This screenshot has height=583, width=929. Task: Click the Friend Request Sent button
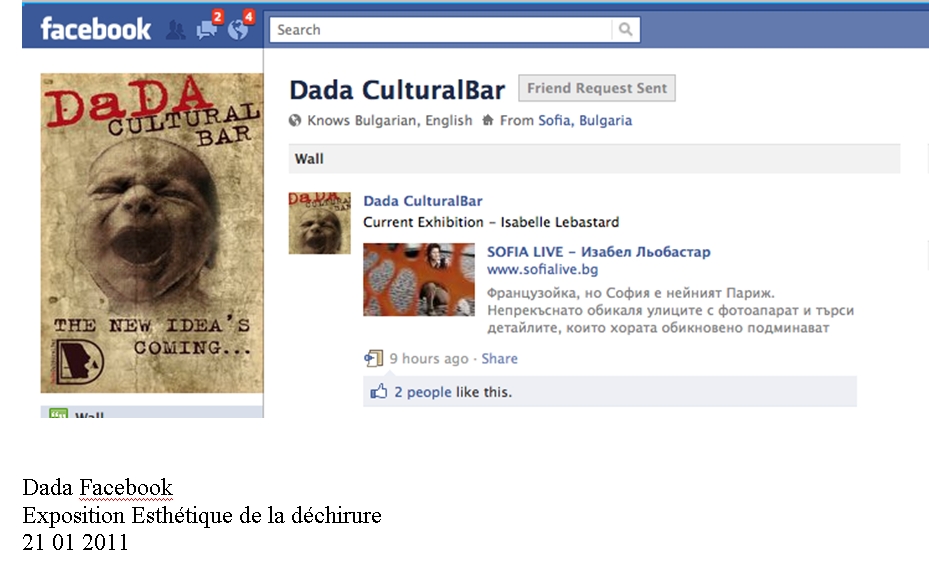coord(597,88)
